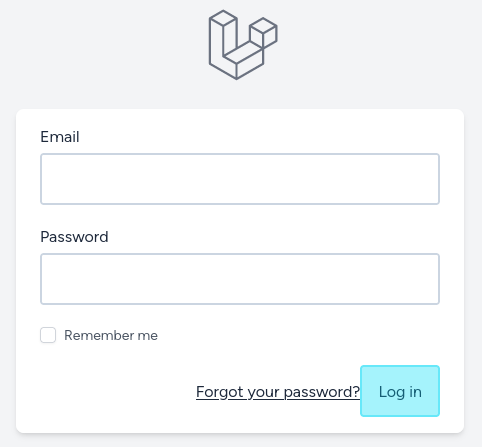Click the Email field label
The height and width of the screenshot is (447, 482).
click(60, 137)
